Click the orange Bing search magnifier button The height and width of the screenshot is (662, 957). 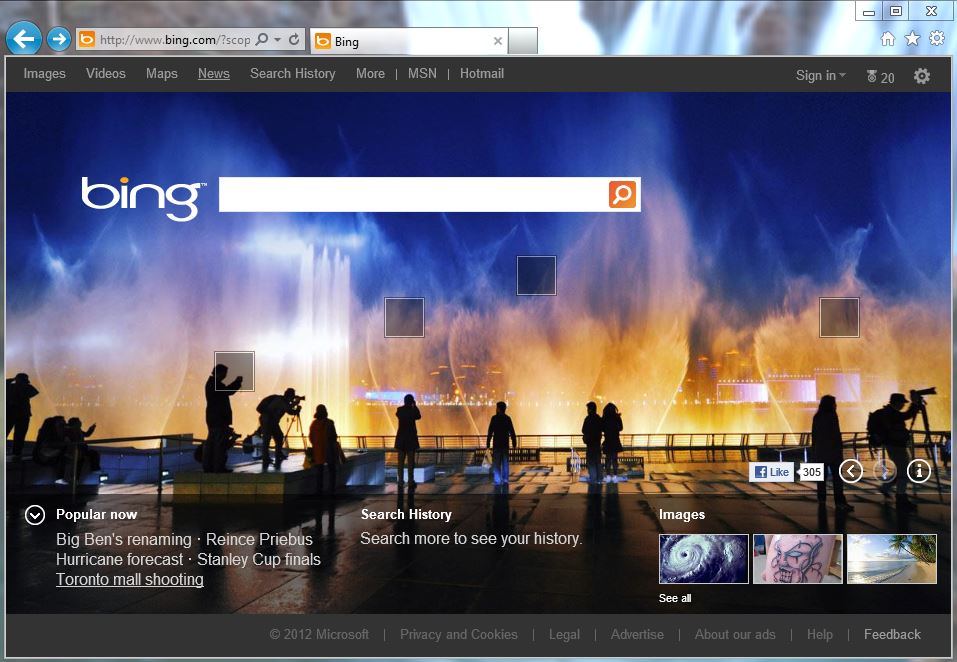[622, 194]
